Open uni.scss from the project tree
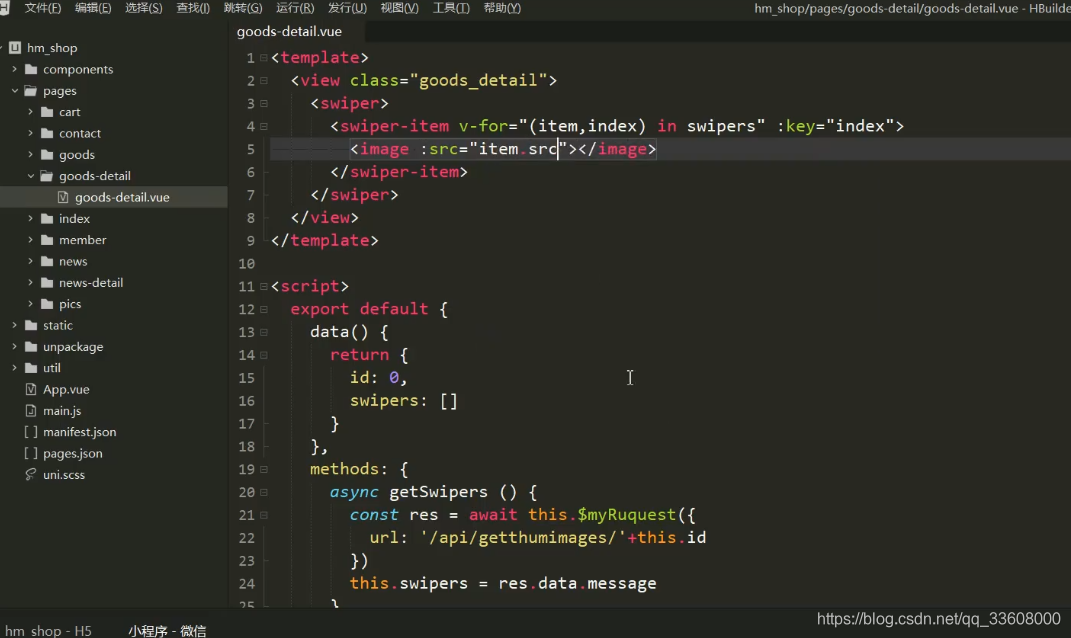 pyautogui.click(x=64, y=474)
